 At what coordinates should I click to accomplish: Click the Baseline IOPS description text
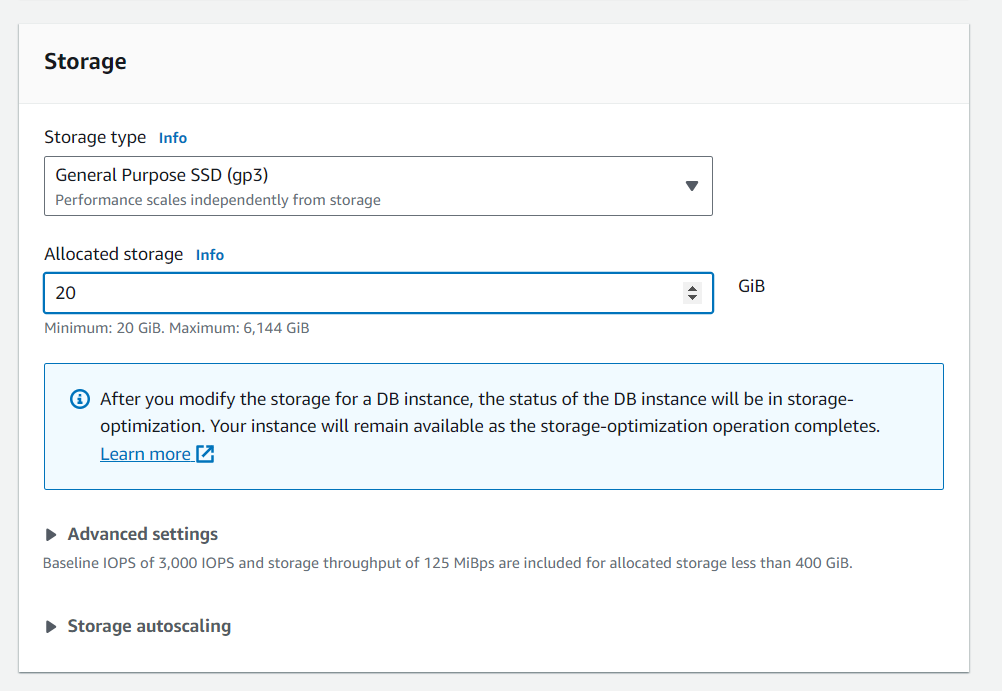[447, 563]
